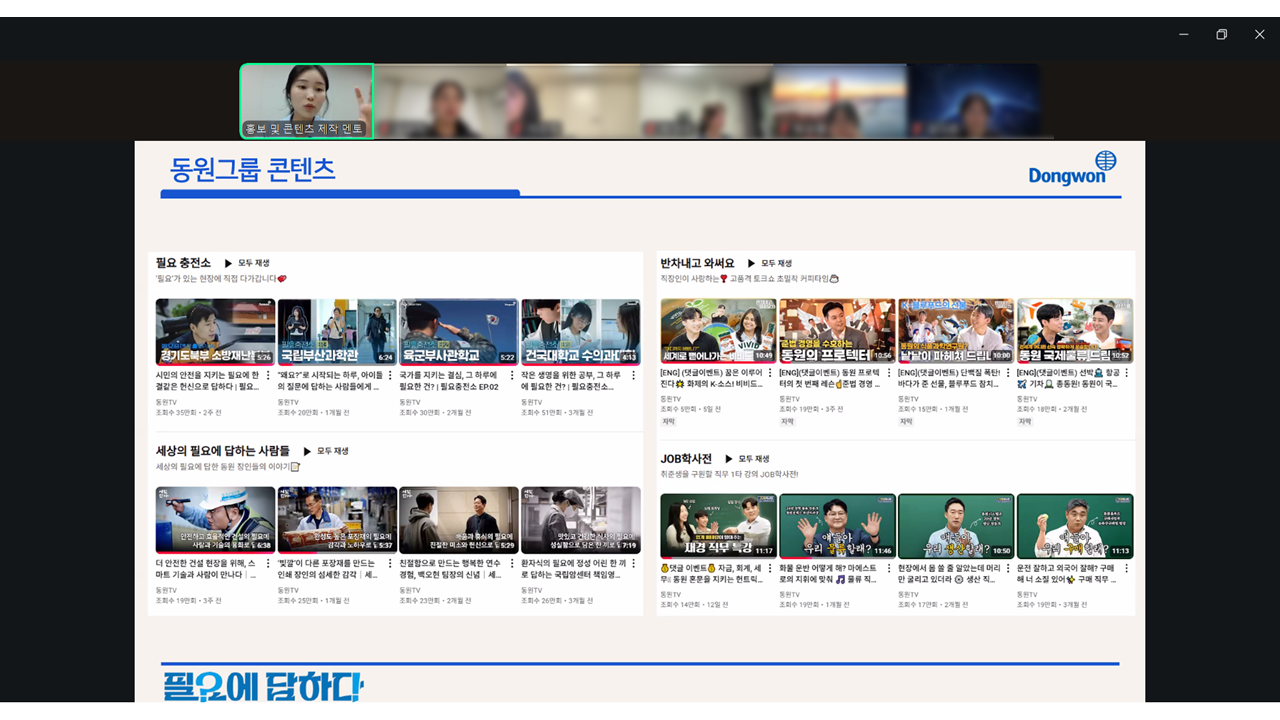The width and height of the screenshot is (1280, 720).
Task: Open the 국립부산과학관 video thumbnail
Action: pyautogui.click(x=337, y=332)
